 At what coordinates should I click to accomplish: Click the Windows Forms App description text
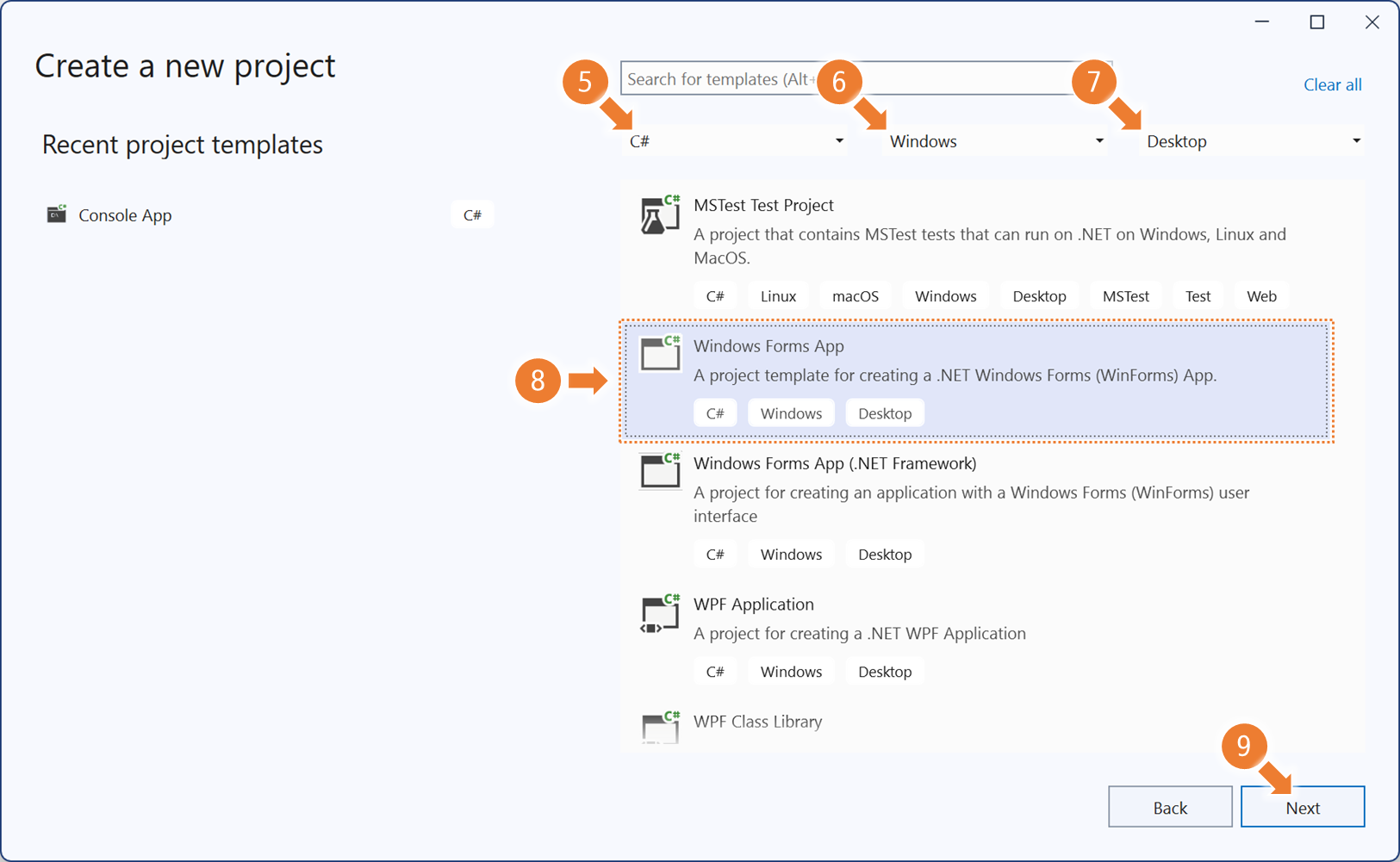pyautogui.click(x=955, y=375)
